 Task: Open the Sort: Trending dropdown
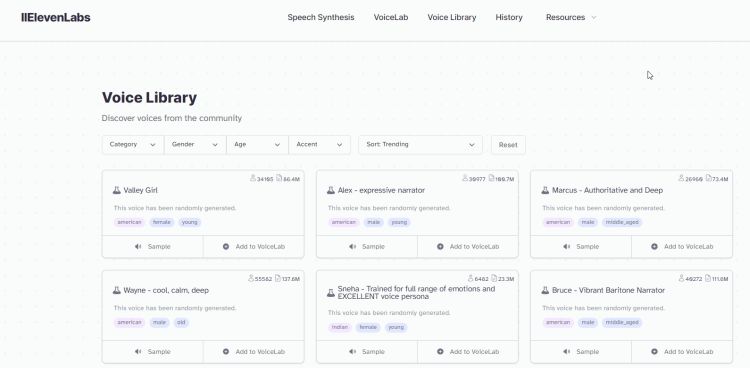(420, 145)
